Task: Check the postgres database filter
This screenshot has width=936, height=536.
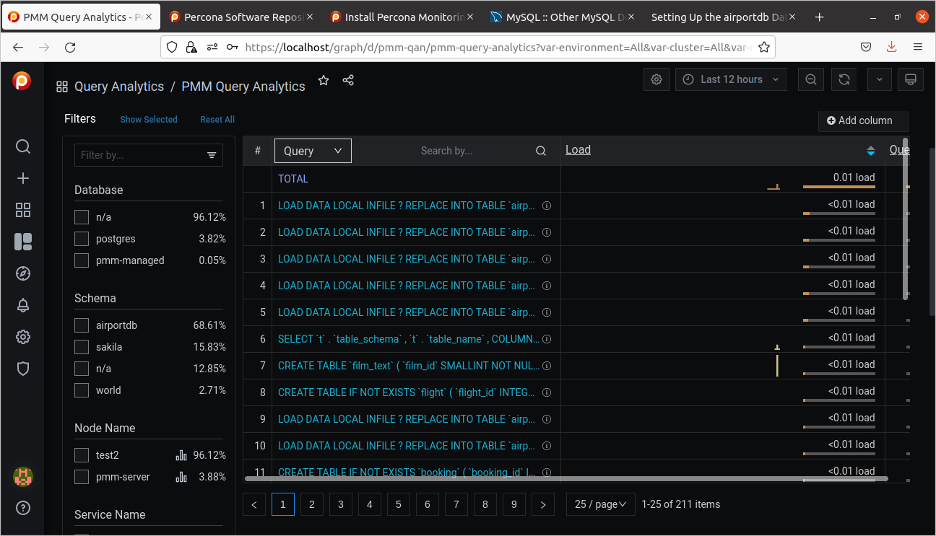Action: coord(81,239)
